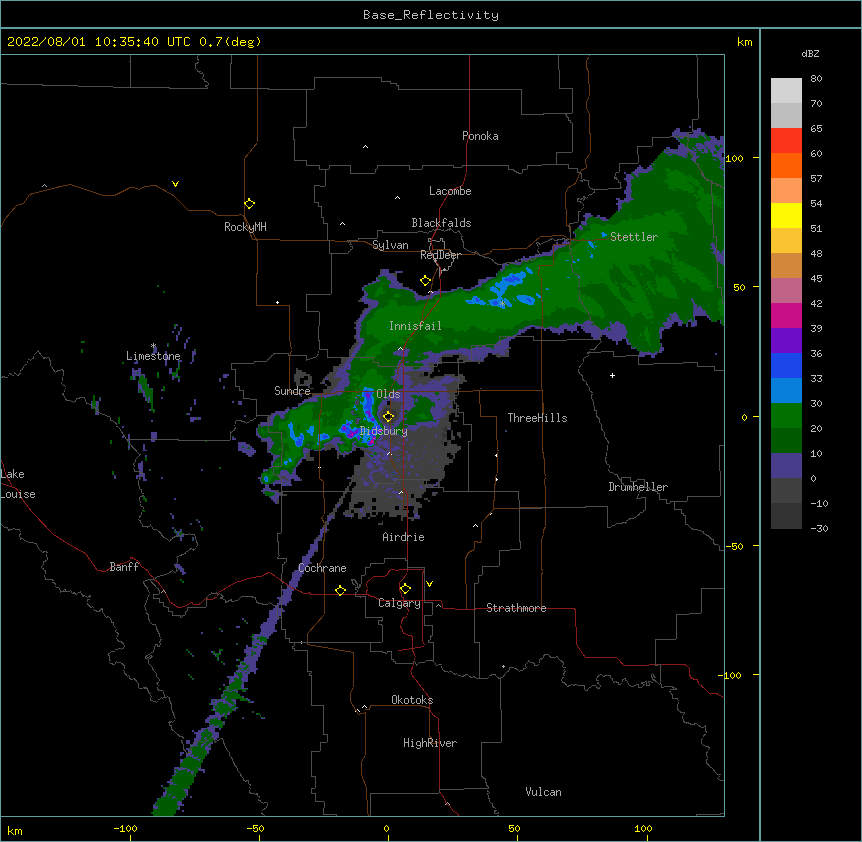Click the pink 45-42 dBZ legend swatch
Image resolution: width=862 pixels, height=842 pixels.
coord(786,291)
